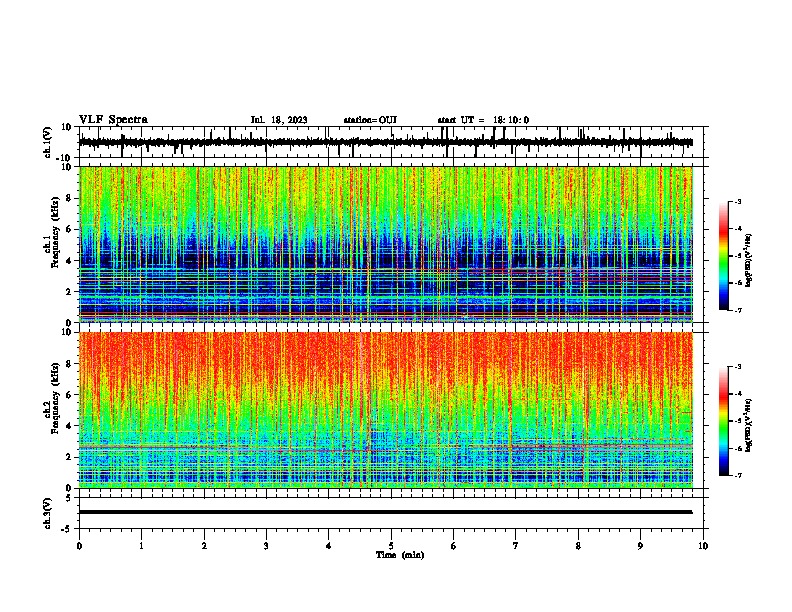Click the "VLF Spectra" plot title
The height and width of the screenshot is (612, 792).
[x=113, y=120]
